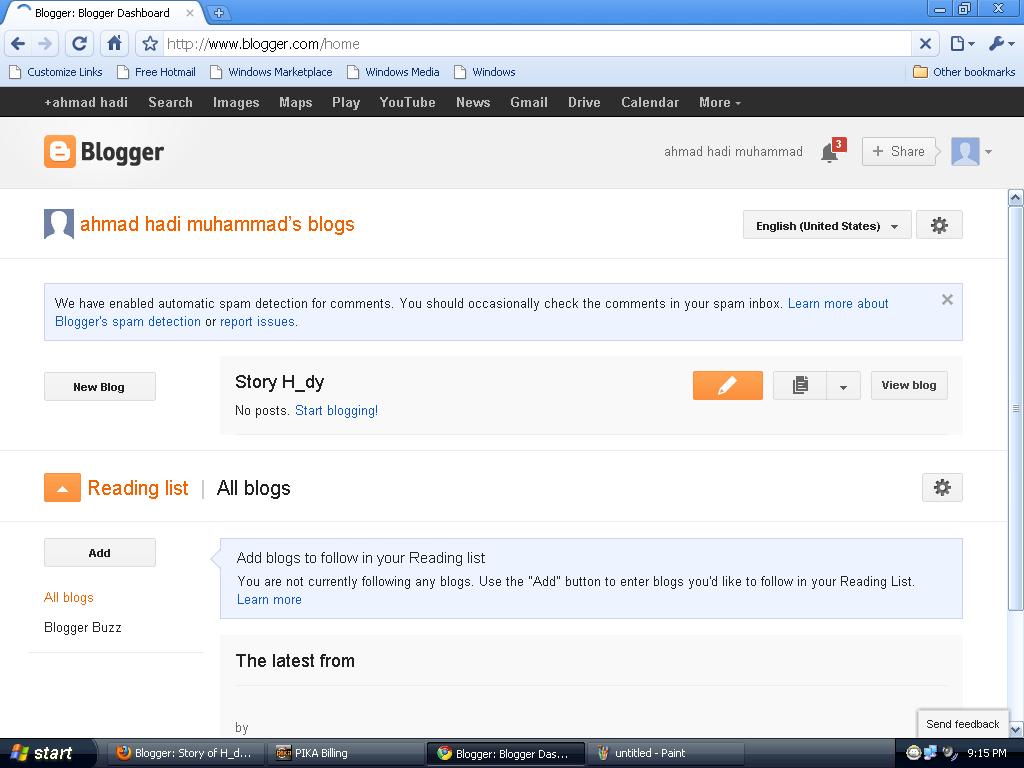Go to browser home icon

(x=114, y=44)
